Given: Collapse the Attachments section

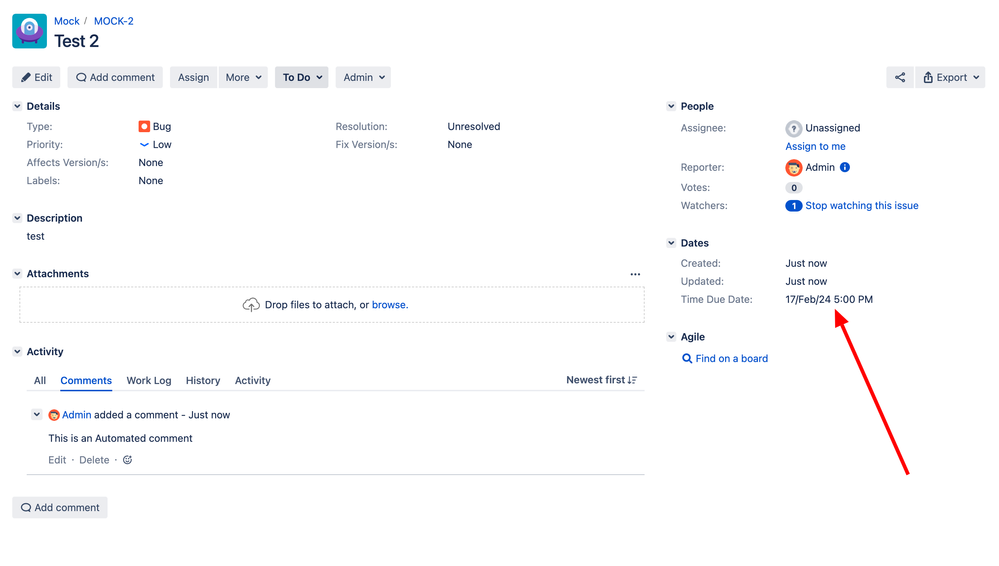Looking at the screenshot, I should click(x=17, y=273).
